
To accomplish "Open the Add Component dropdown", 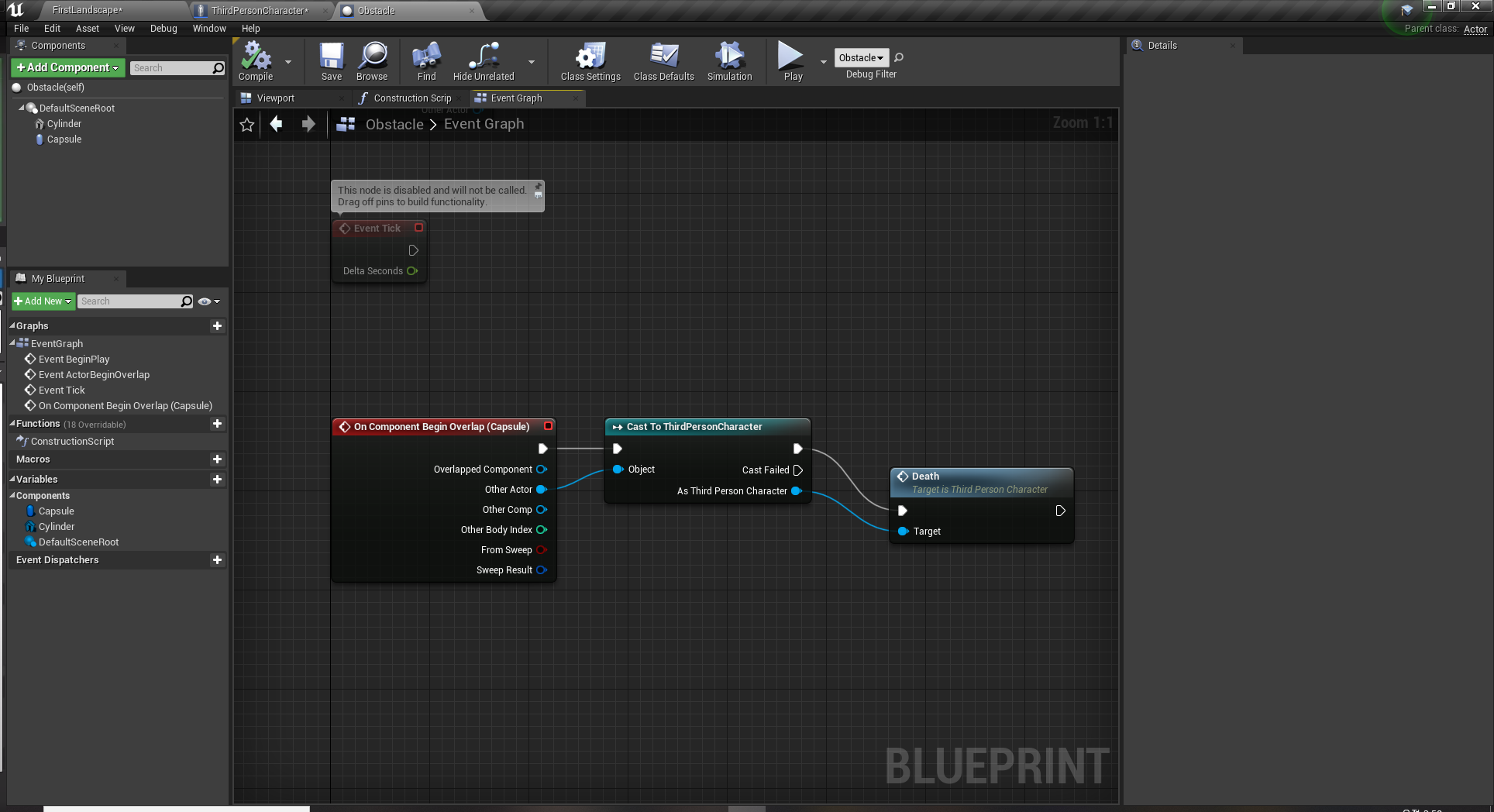I will point(67,68).
